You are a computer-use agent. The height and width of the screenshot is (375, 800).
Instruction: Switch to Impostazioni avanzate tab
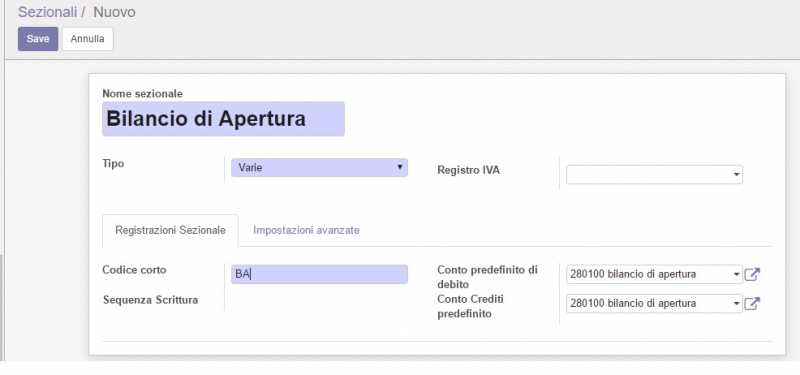click(x=306, y=230)
